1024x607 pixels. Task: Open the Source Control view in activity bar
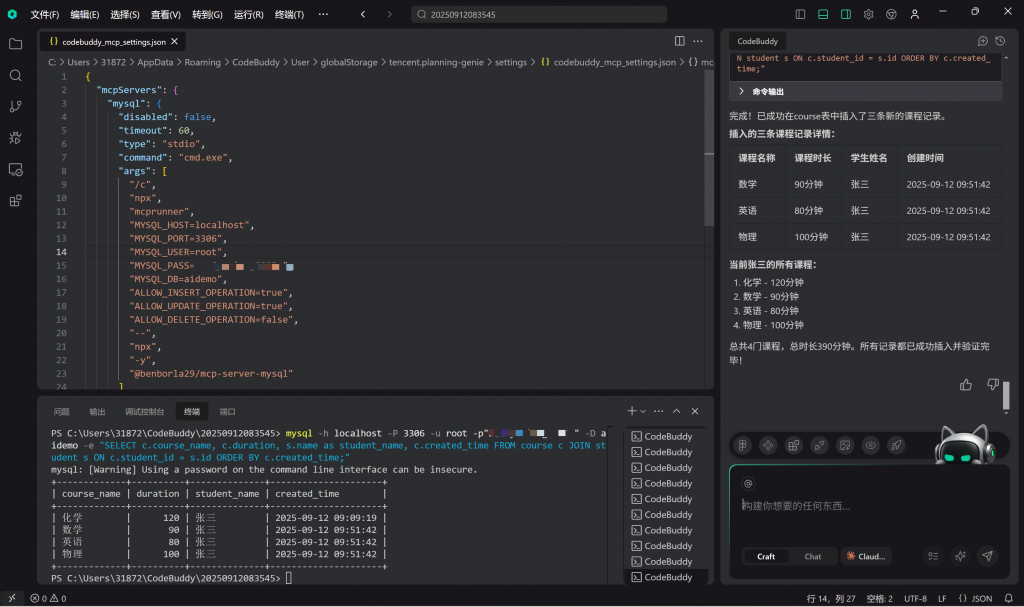click(15, 106)
